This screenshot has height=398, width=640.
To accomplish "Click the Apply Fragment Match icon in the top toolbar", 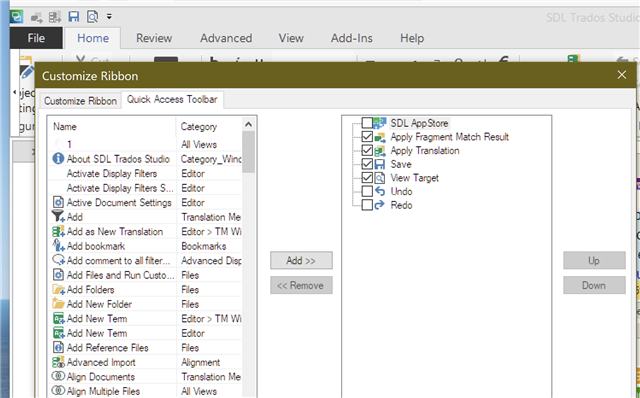I will 36,18.
